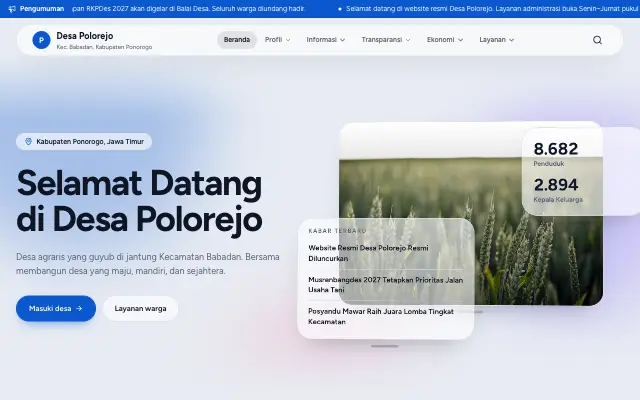Open the Layanan dropdown menu
This screenshot has height=400, width=640.
(x=496, y=40)
